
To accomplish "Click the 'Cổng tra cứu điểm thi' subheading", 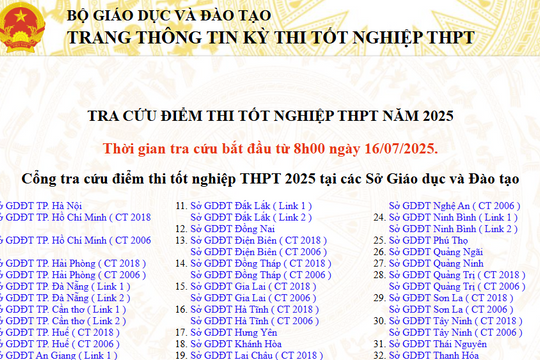I will (x=270, y=179).
